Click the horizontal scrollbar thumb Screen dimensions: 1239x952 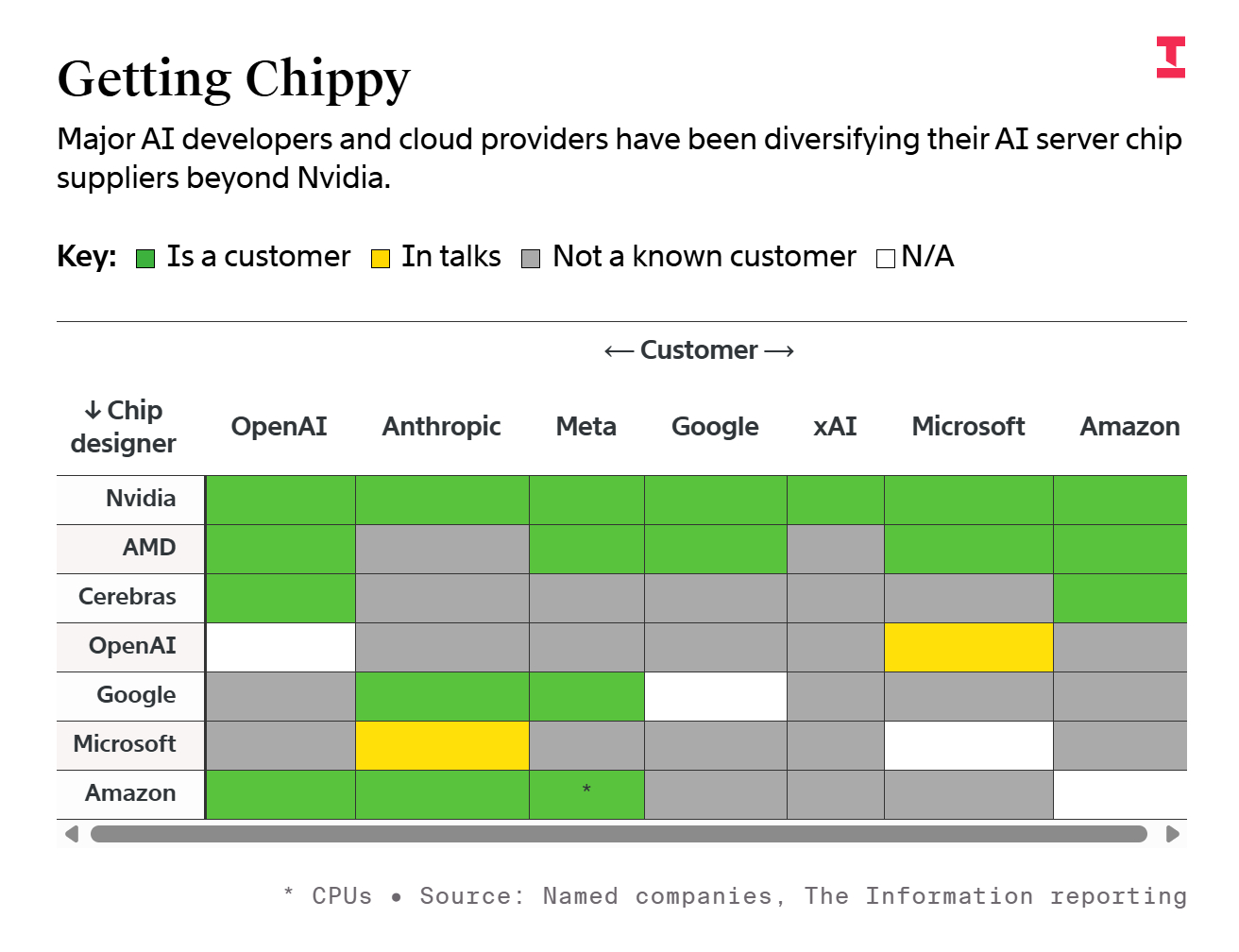(x=619, y=834)
